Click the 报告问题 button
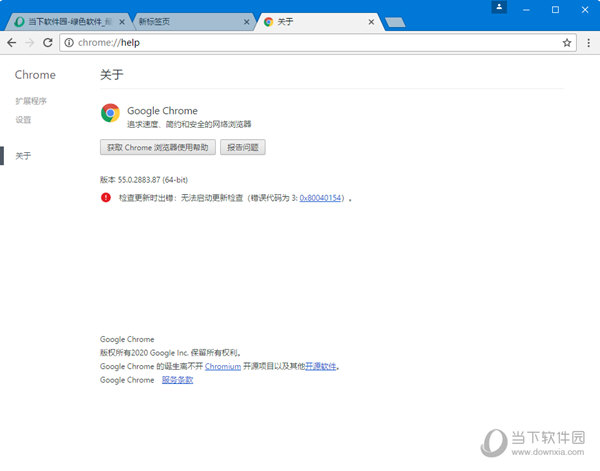The width and height of the screenshot is (600, 471). coord(242,147)
